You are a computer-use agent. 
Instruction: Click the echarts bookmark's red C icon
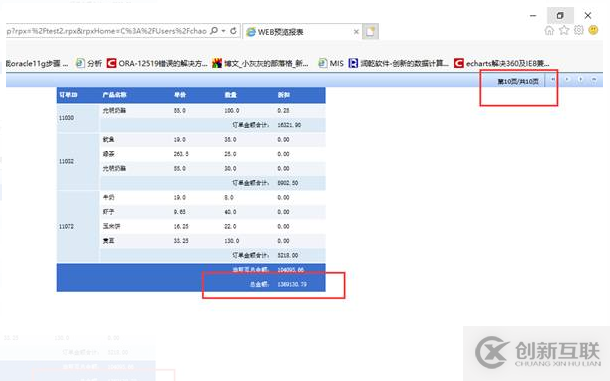[459, 63]
